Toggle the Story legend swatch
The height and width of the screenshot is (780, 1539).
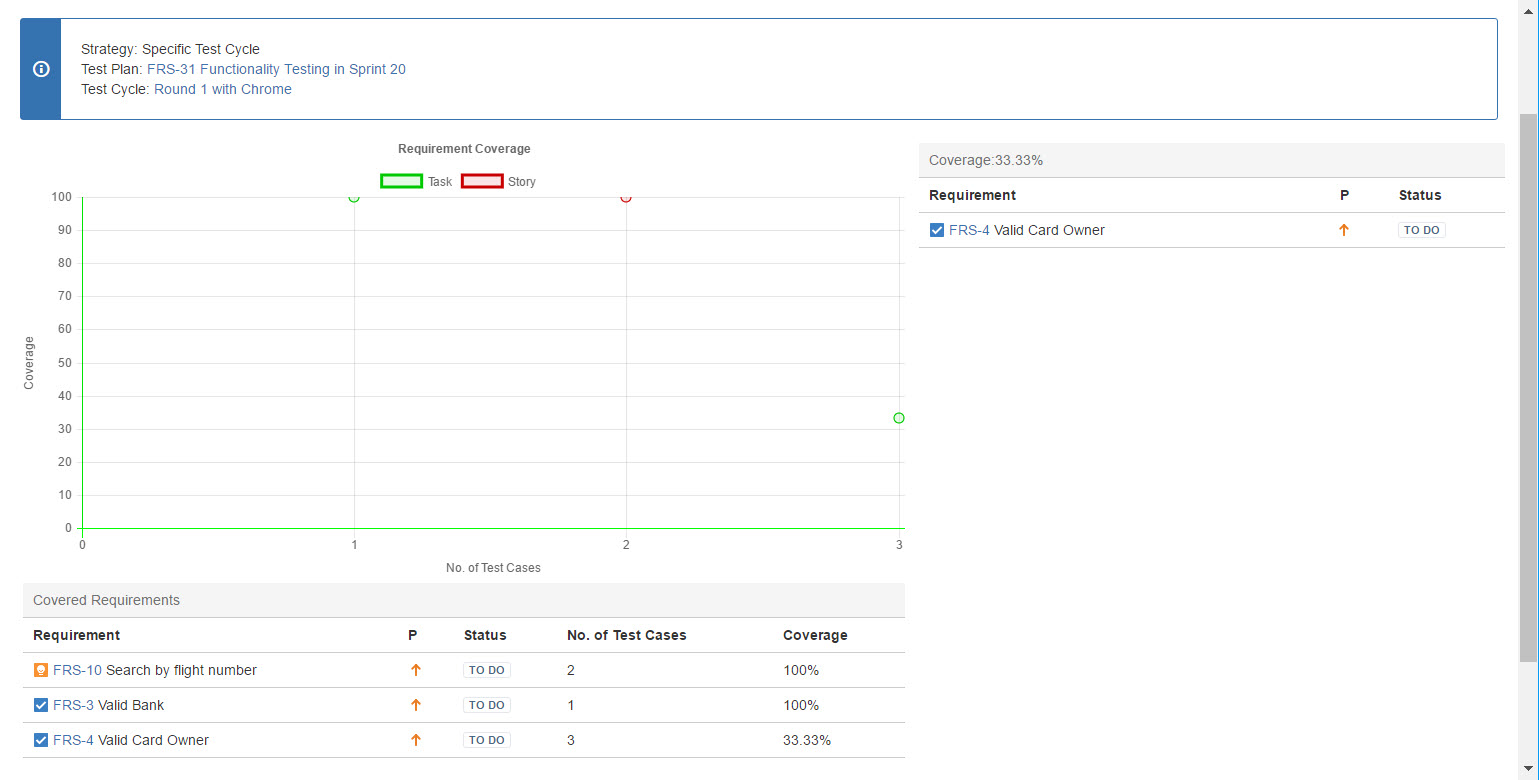click(482, 181)
